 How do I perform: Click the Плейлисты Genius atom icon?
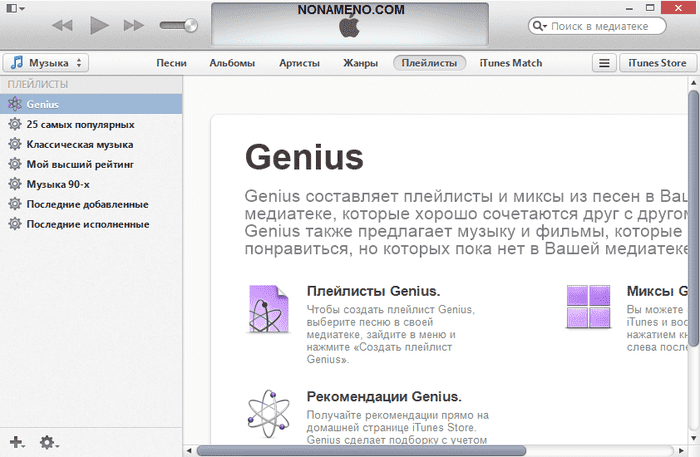click(268, 308)
